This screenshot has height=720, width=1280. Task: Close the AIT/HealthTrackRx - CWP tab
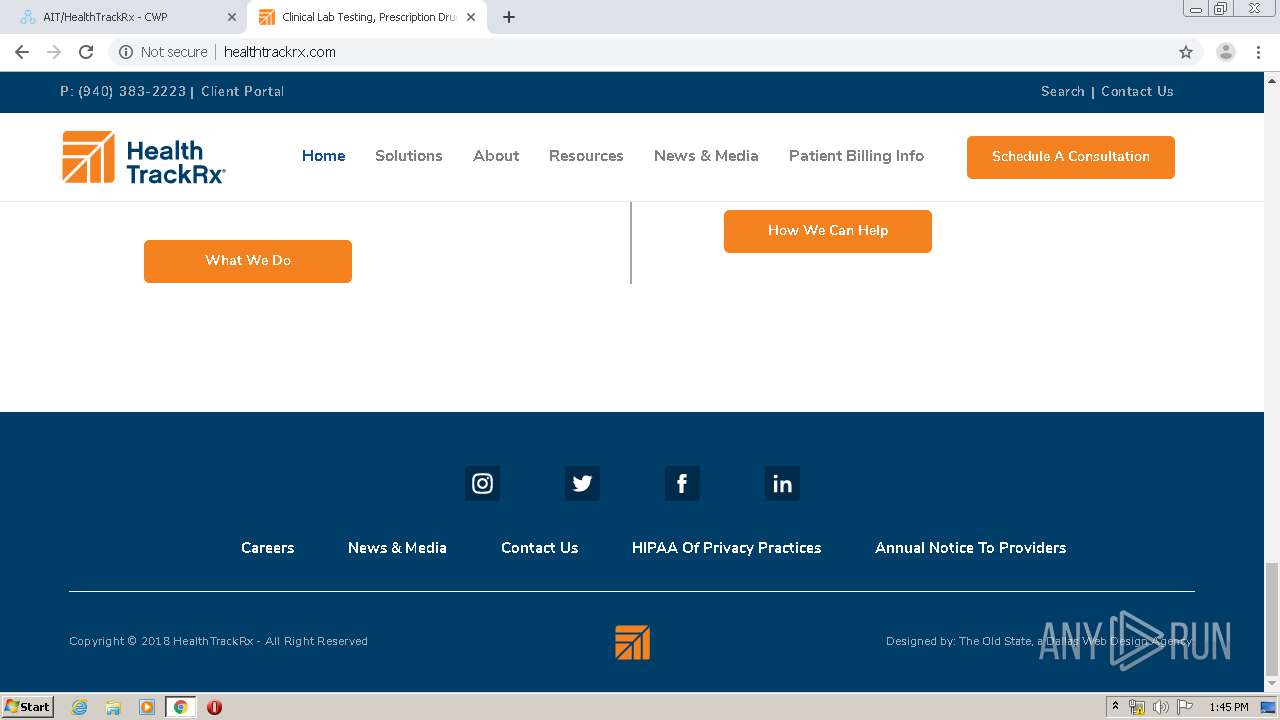coord(232,17)
